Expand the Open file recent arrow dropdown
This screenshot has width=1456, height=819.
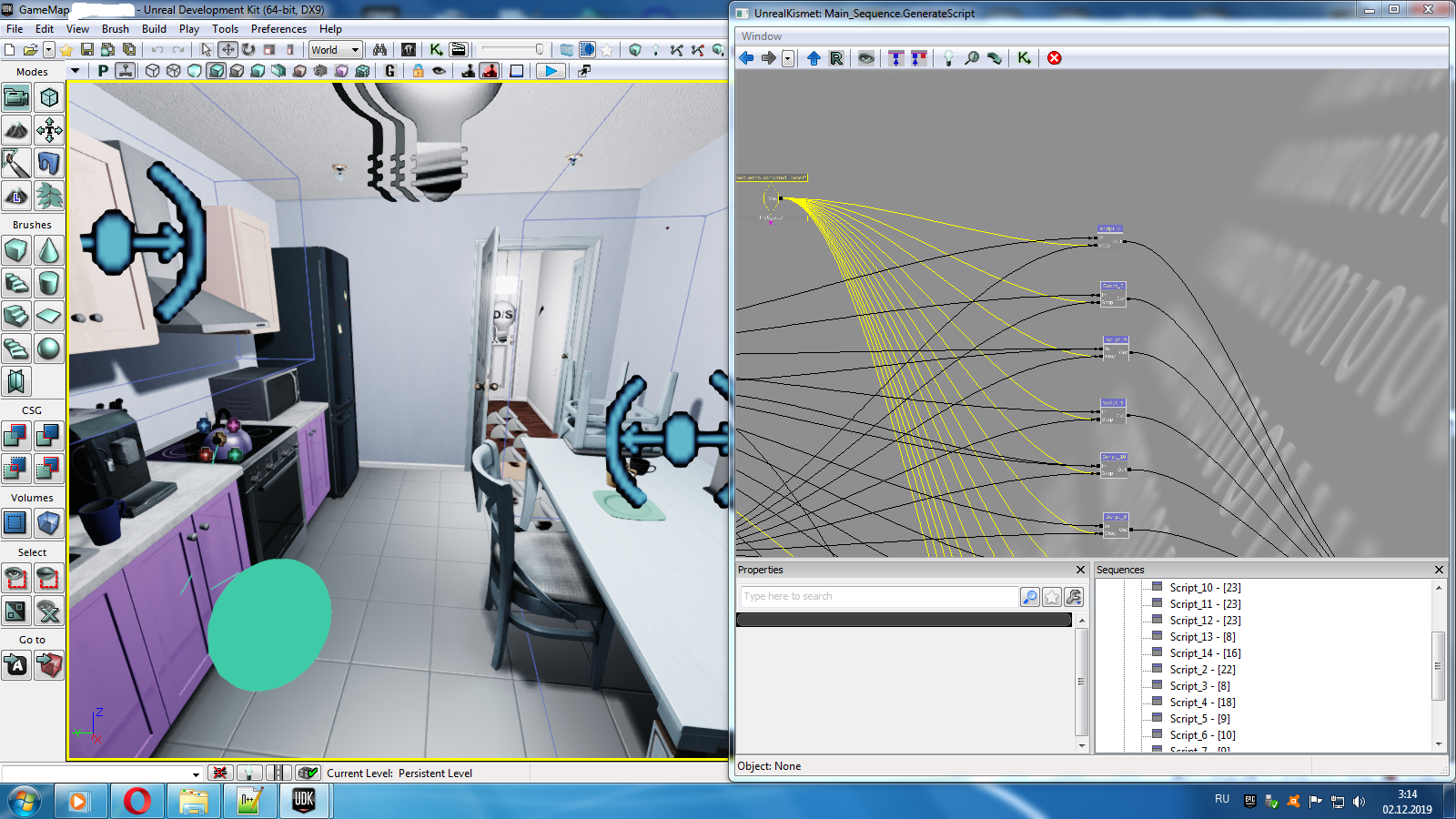(49, 50)
